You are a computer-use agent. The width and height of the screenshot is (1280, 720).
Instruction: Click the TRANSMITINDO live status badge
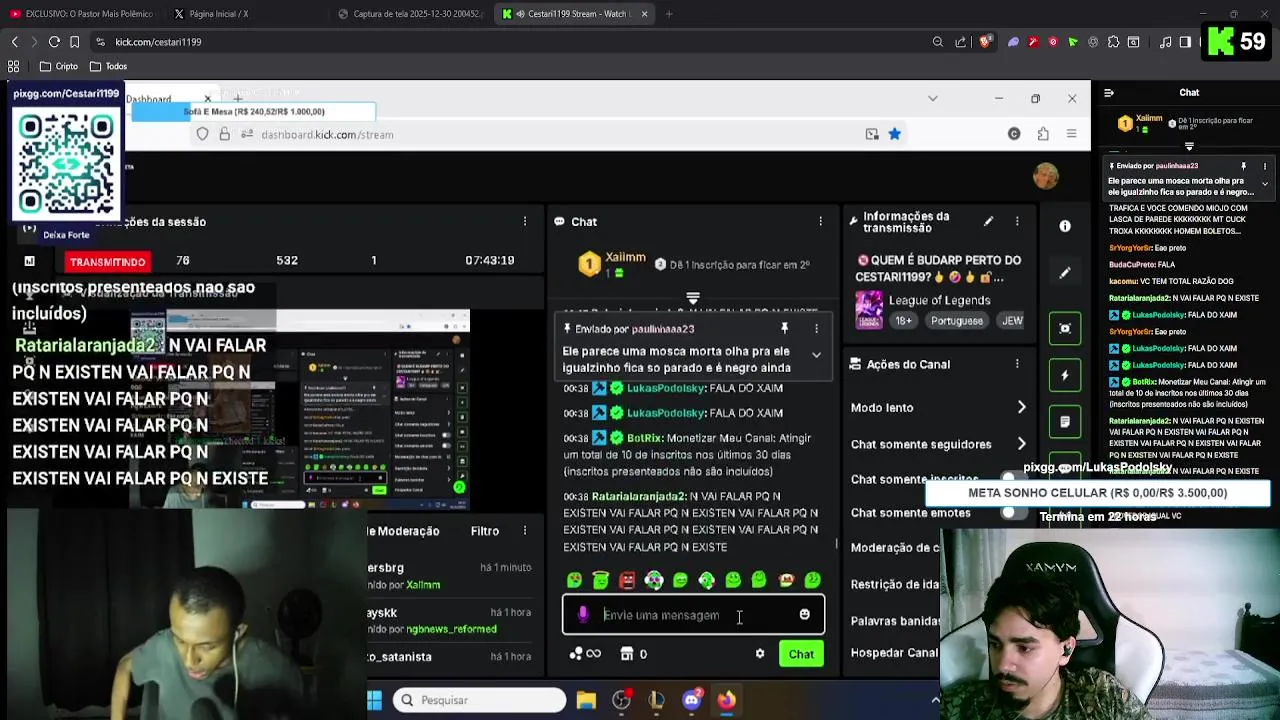tap(108, 262)
